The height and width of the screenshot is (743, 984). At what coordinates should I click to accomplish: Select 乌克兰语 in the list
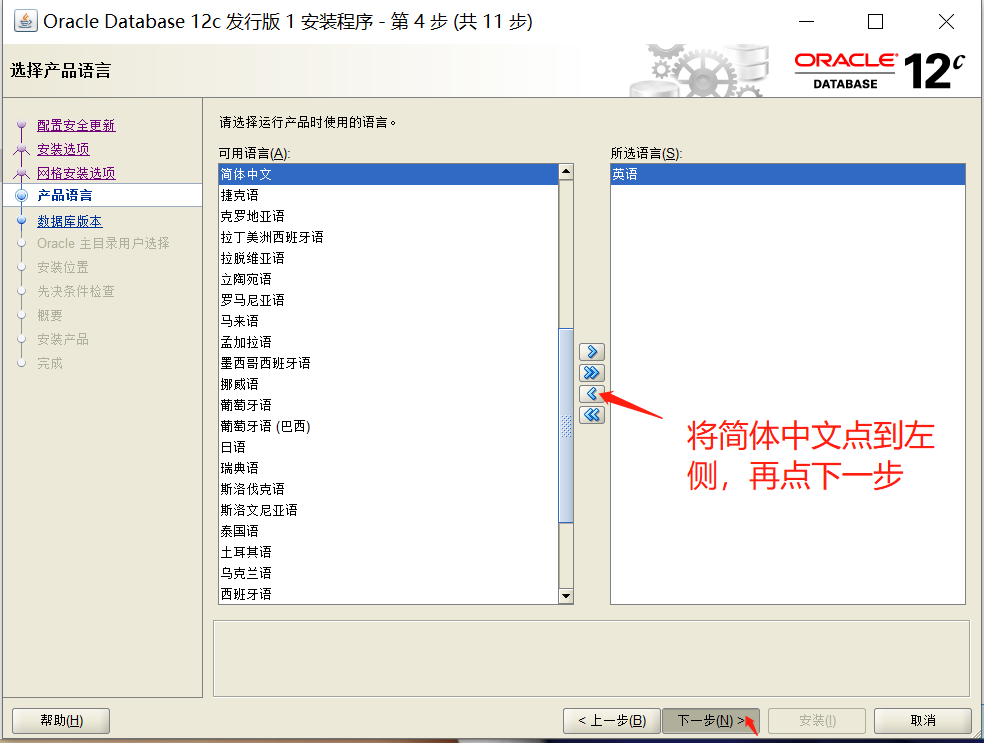(x=388, y=574)
